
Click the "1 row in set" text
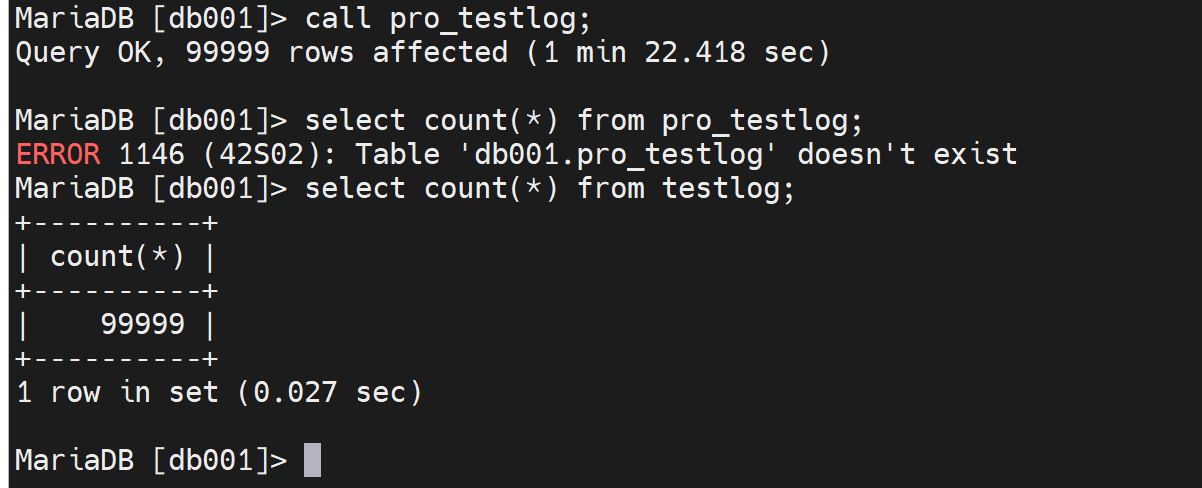pos(117,392)
